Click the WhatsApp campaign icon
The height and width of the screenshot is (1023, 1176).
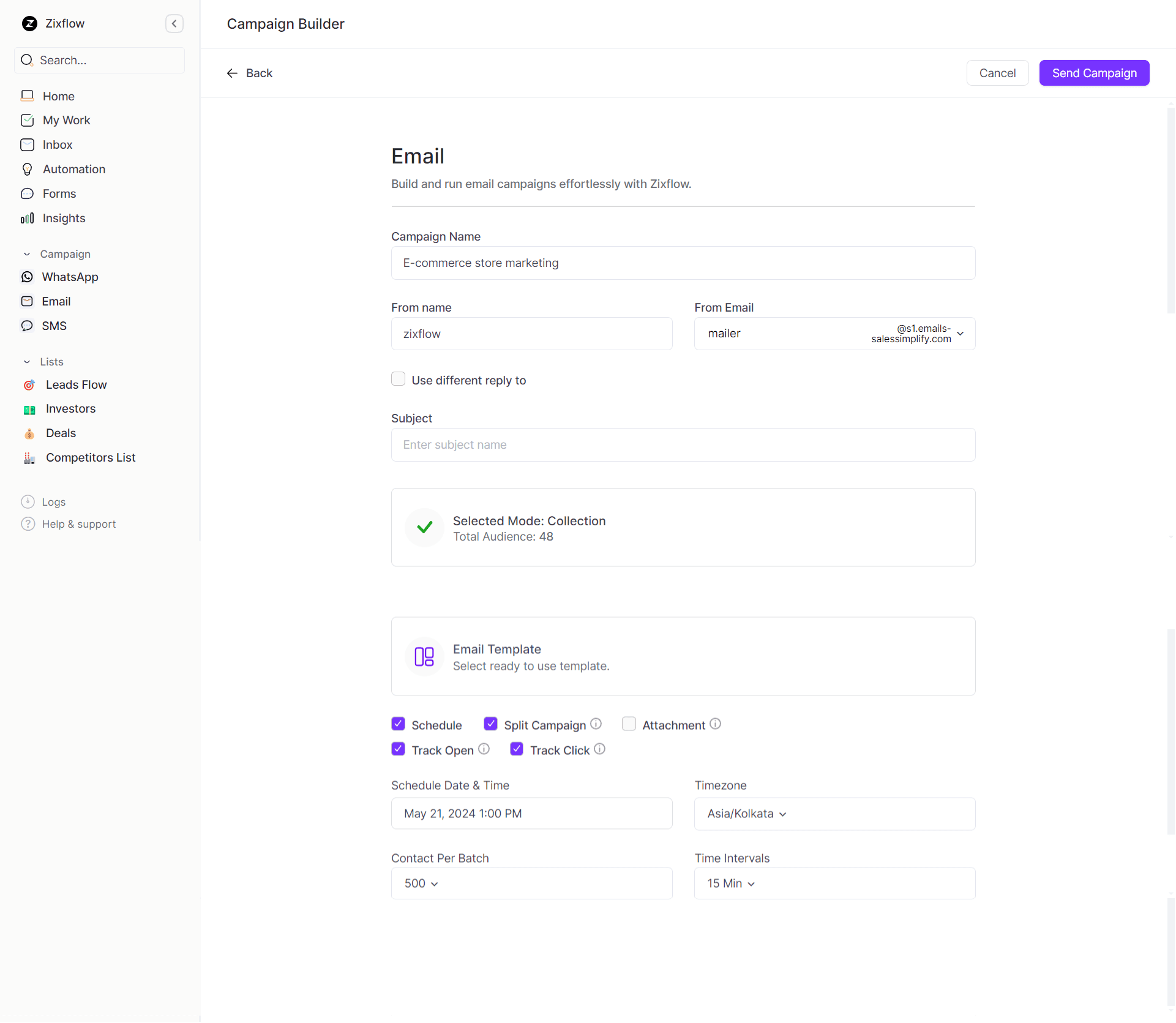(28, 277)
